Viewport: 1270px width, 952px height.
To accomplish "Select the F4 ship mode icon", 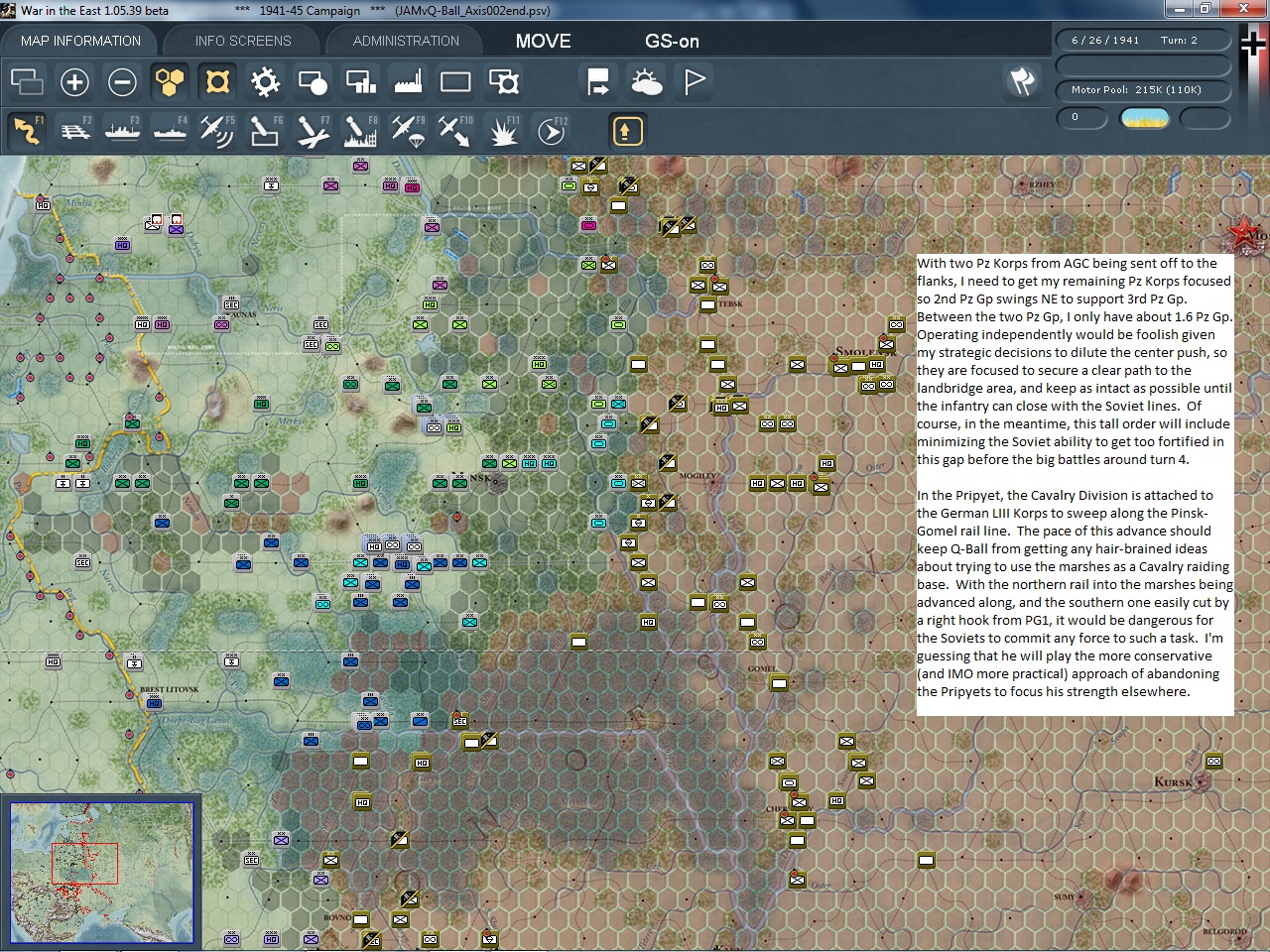I will 170,131.
